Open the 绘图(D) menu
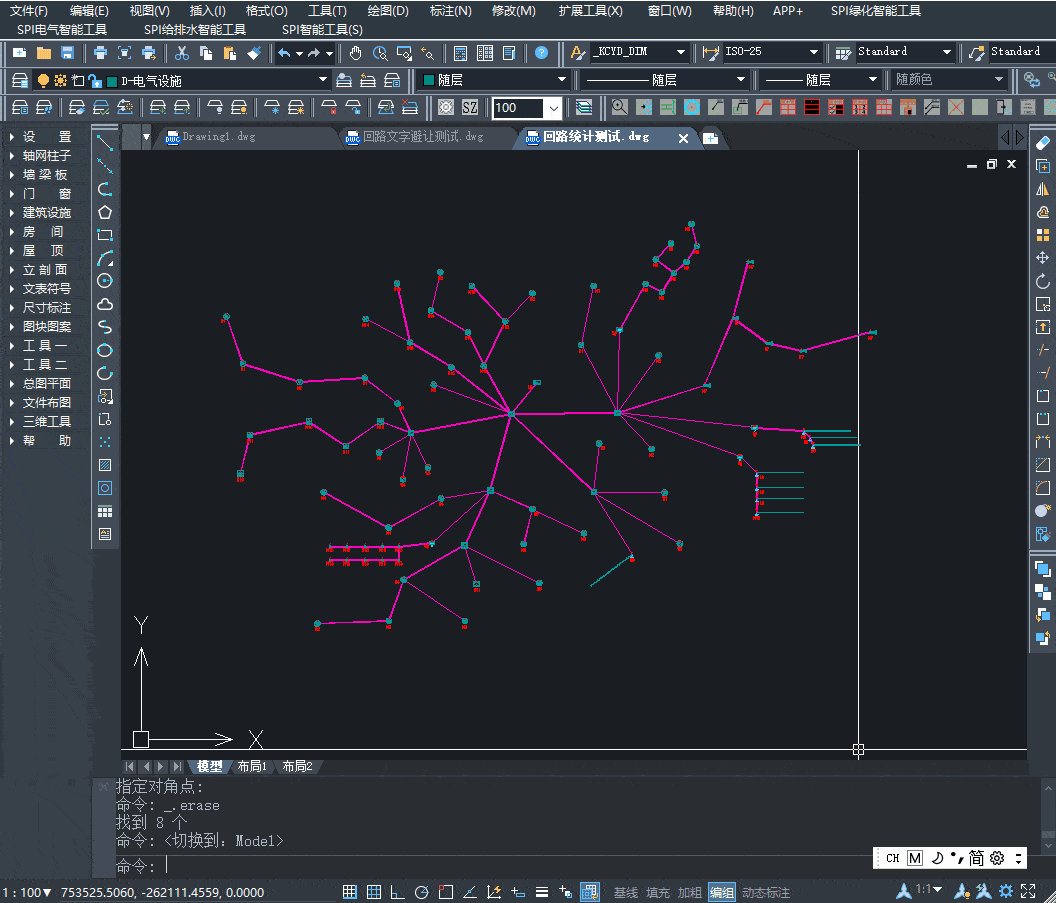 pos(388,11)
